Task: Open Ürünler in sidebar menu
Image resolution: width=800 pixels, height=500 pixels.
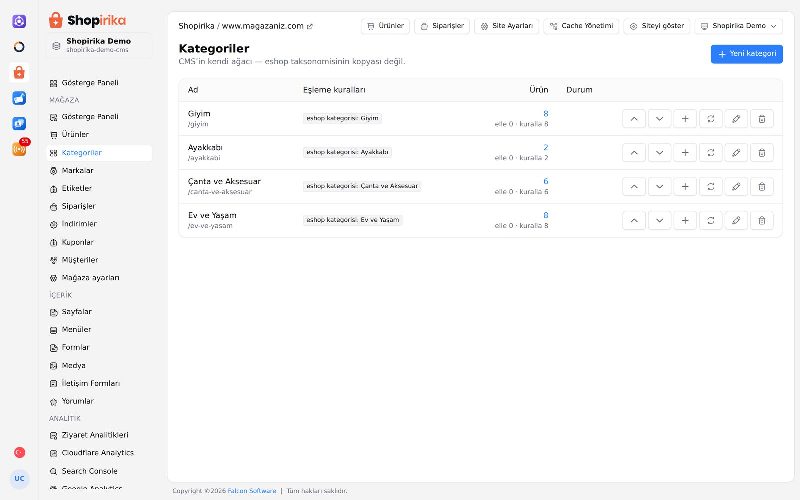Action: (98, 135)
